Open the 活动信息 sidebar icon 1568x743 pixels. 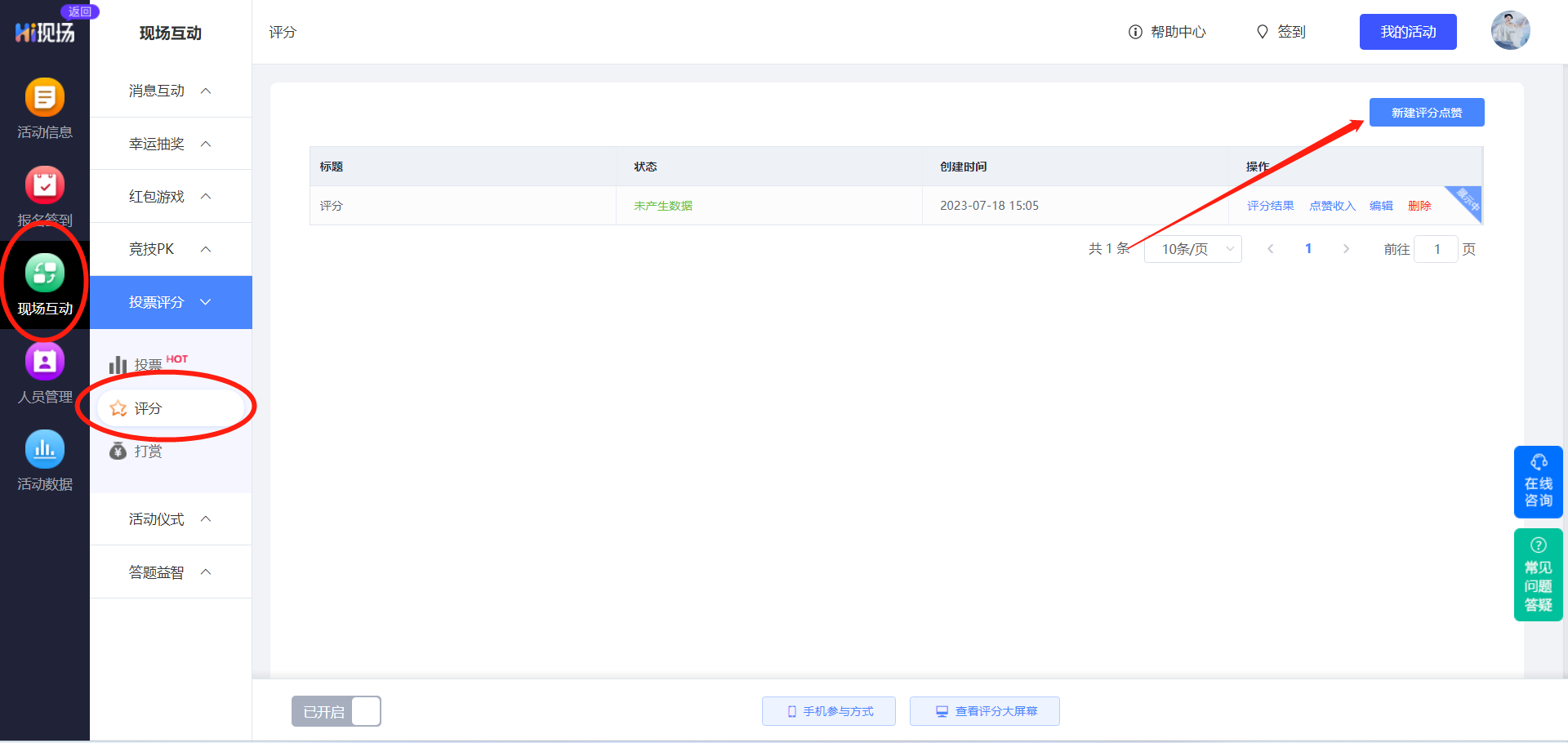pyautogui.click(x=45, y=108)
